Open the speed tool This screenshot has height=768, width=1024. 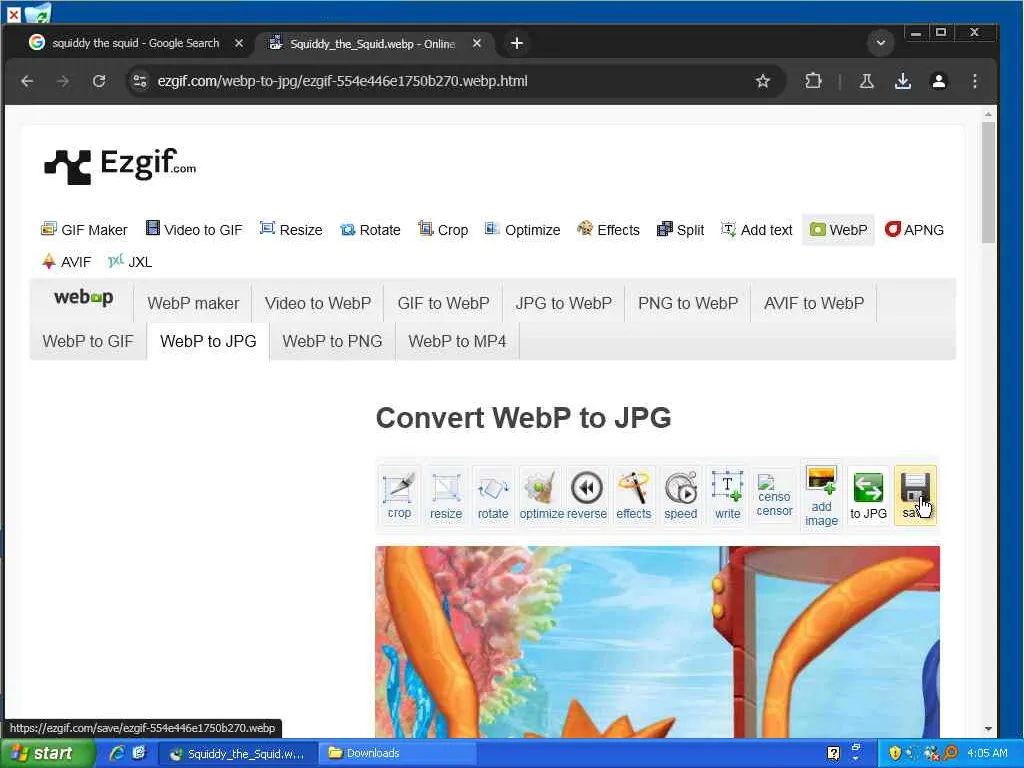[x=680, y=494]
